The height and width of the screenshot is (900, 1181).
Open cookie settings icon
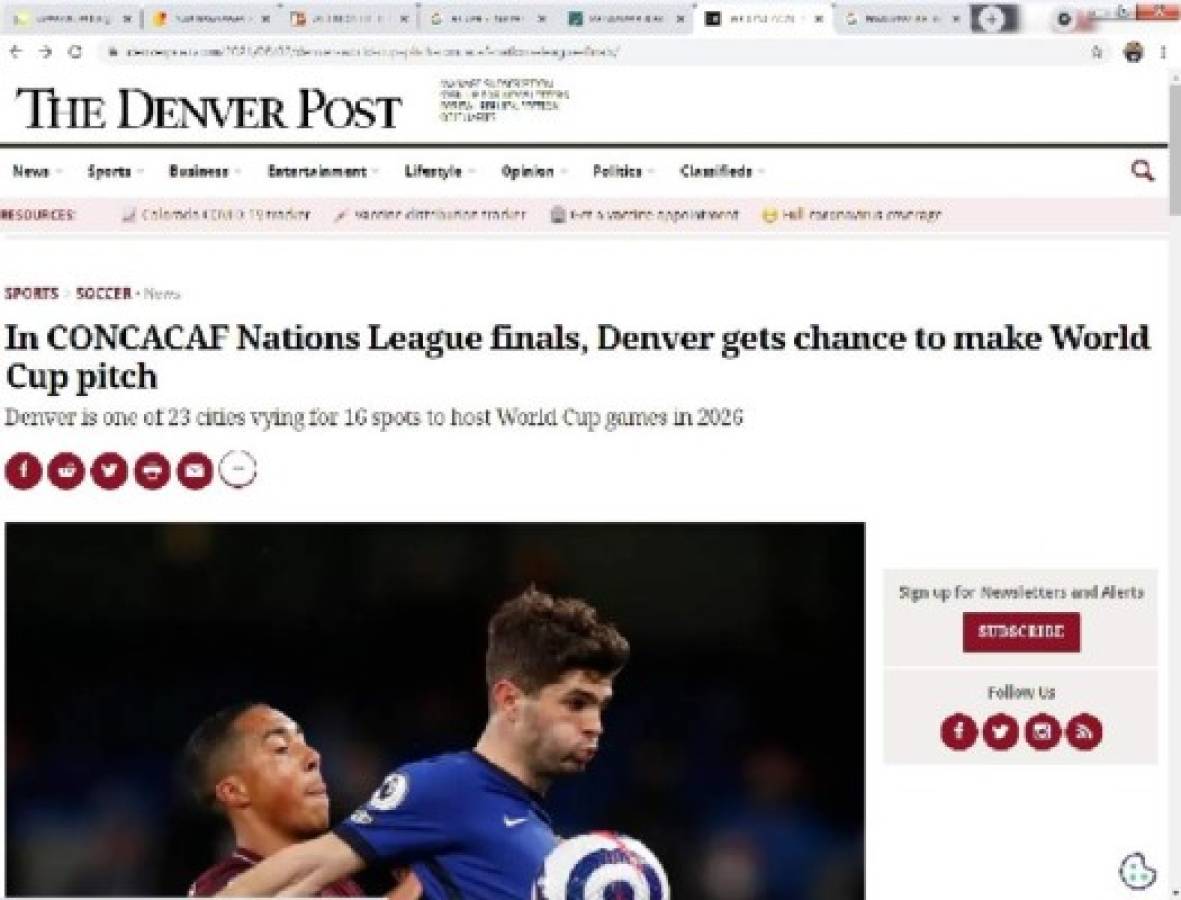[1138, 871]
